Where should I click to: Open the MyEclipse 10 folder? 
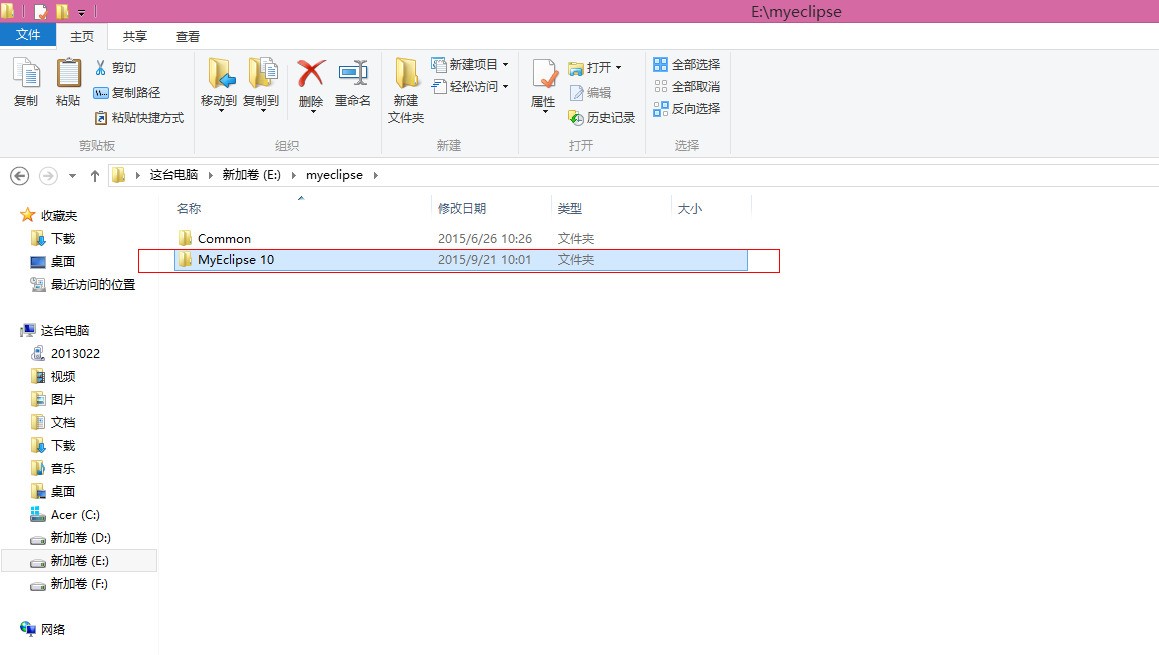coord(237,259)
